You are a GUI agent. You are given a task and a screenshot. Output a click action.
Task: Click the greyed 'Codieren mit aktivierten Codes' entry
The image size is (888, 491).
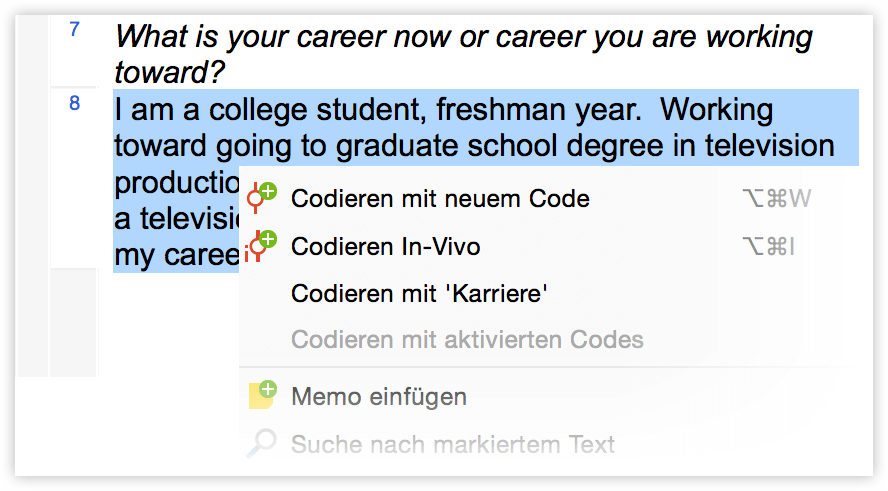467,340
